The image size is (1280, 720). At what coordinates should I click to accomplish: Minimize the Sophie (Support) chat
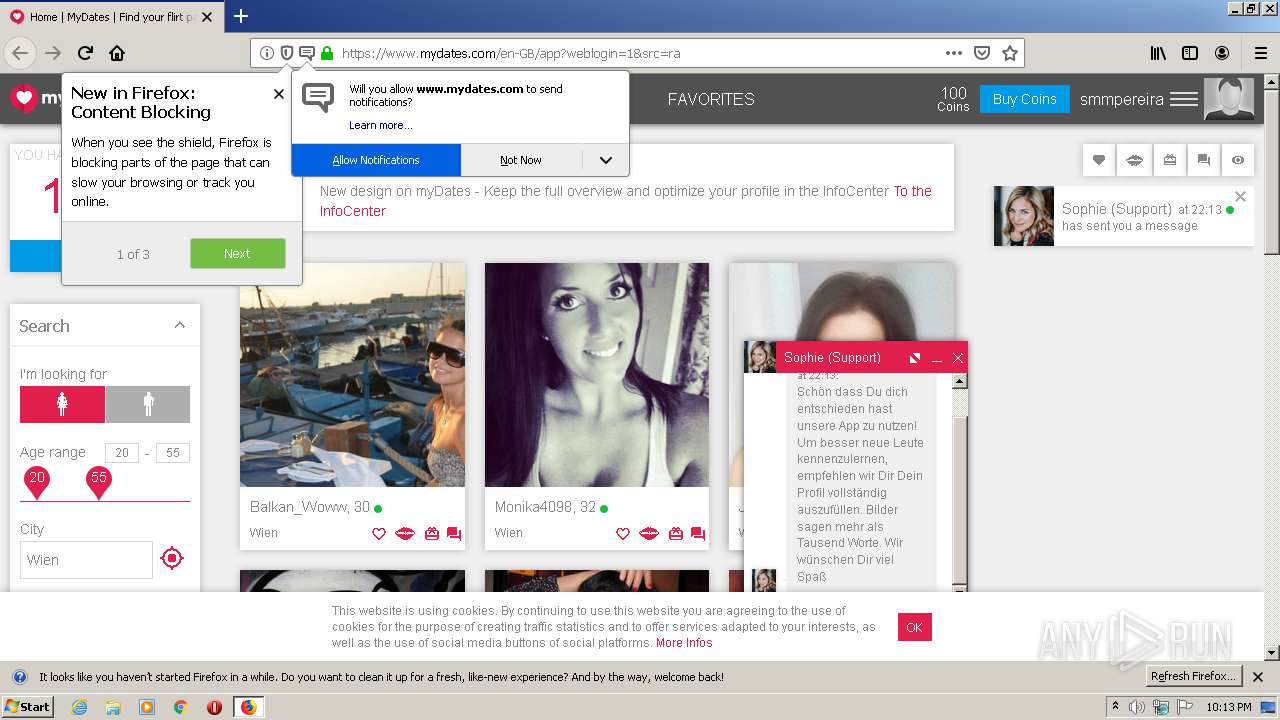pyautogui.click(x=937, y=358)
